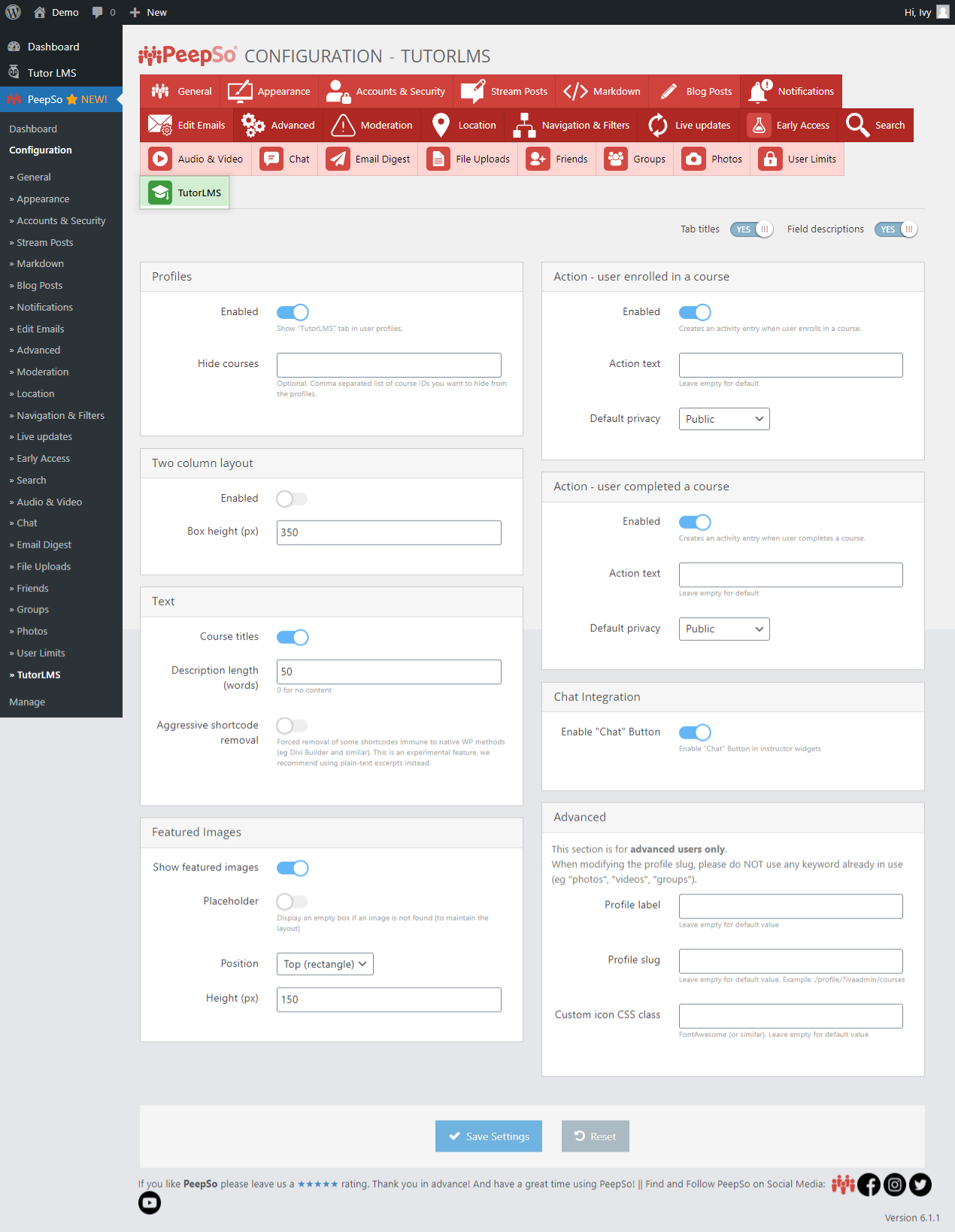Click Hi, Ivy account menu
The height and width of the screenshot is (1232, 955).
coord(927,12)
